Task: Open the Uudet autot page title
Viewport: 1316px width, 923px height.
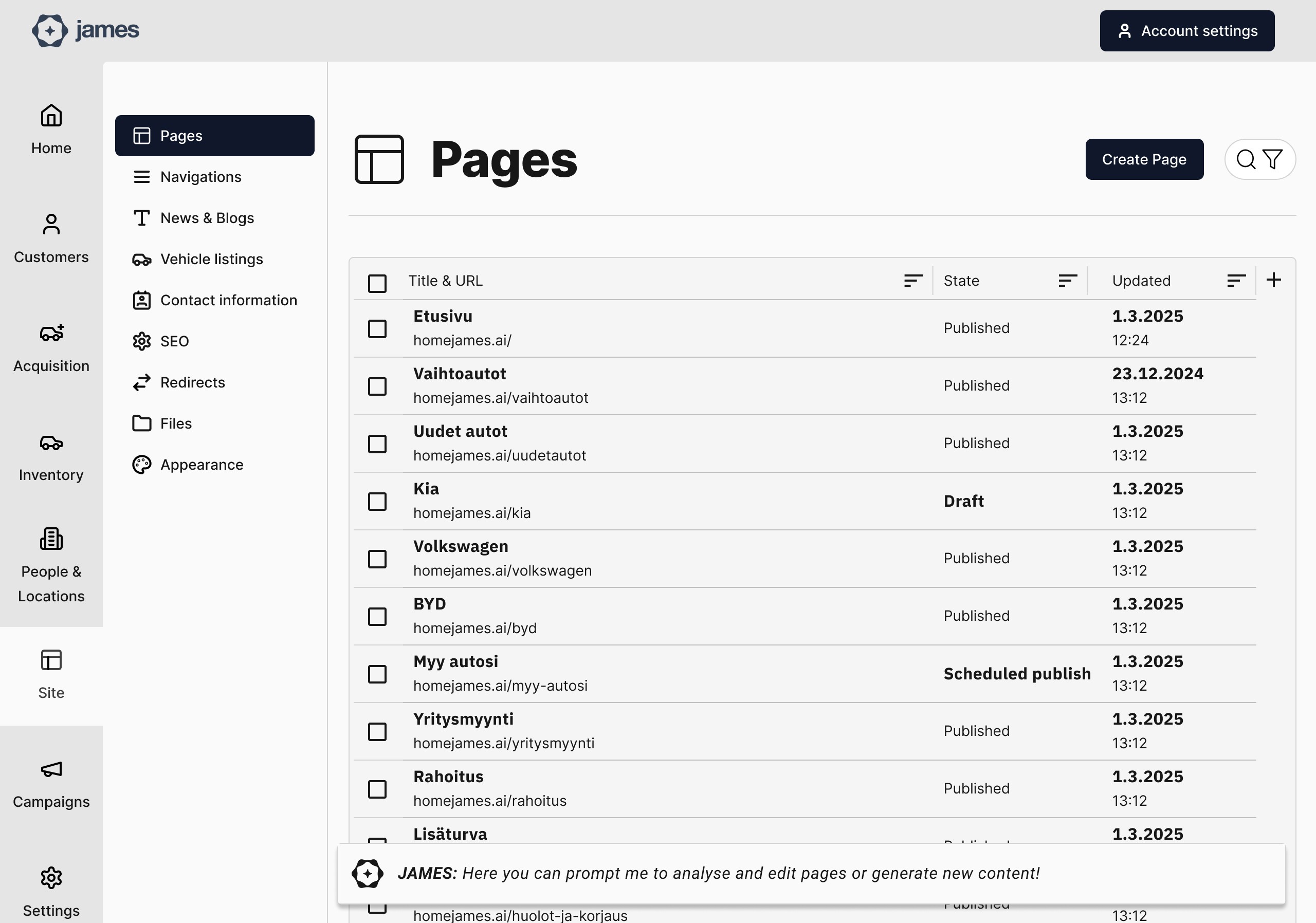Action: tap(460, 431)
